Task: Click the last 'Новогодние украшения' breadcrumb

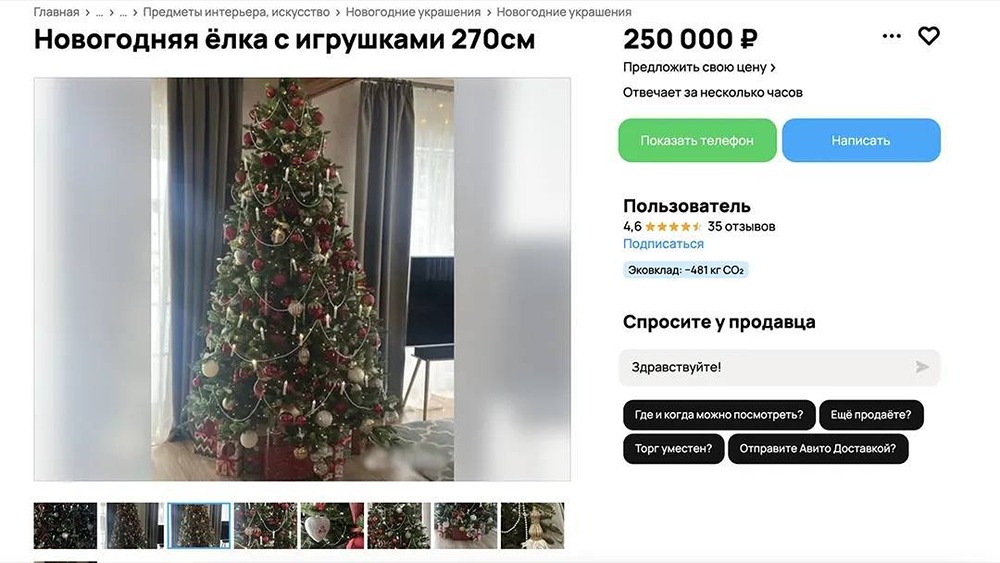Action: pyautogui.click(x=564, y=12)
